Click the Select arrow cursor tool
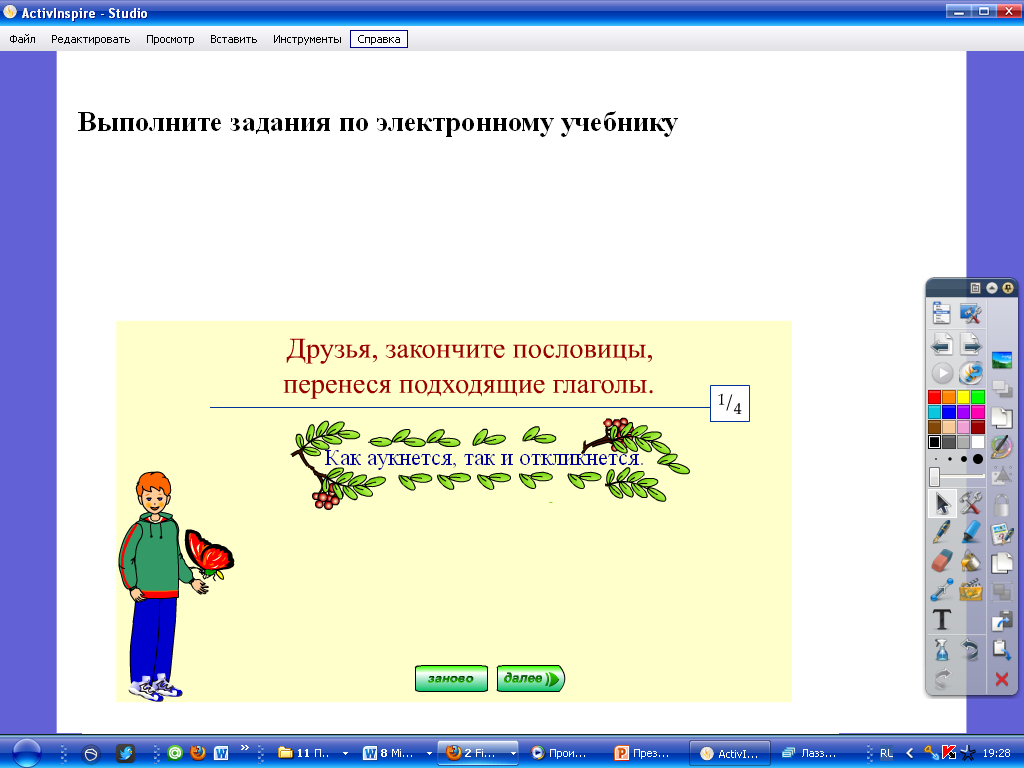1024x768 pixels. (x=941, y=503)
